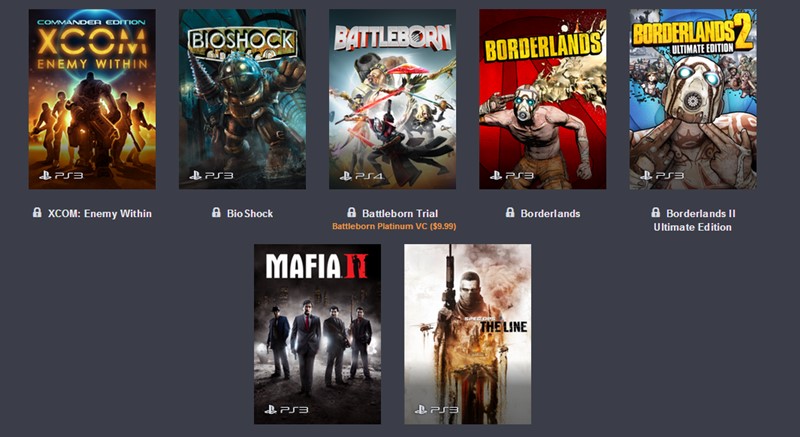The width and height of the screenshot is (800, 437).
Task: Select the Battleborn cover image
Action: click(392, 99)
